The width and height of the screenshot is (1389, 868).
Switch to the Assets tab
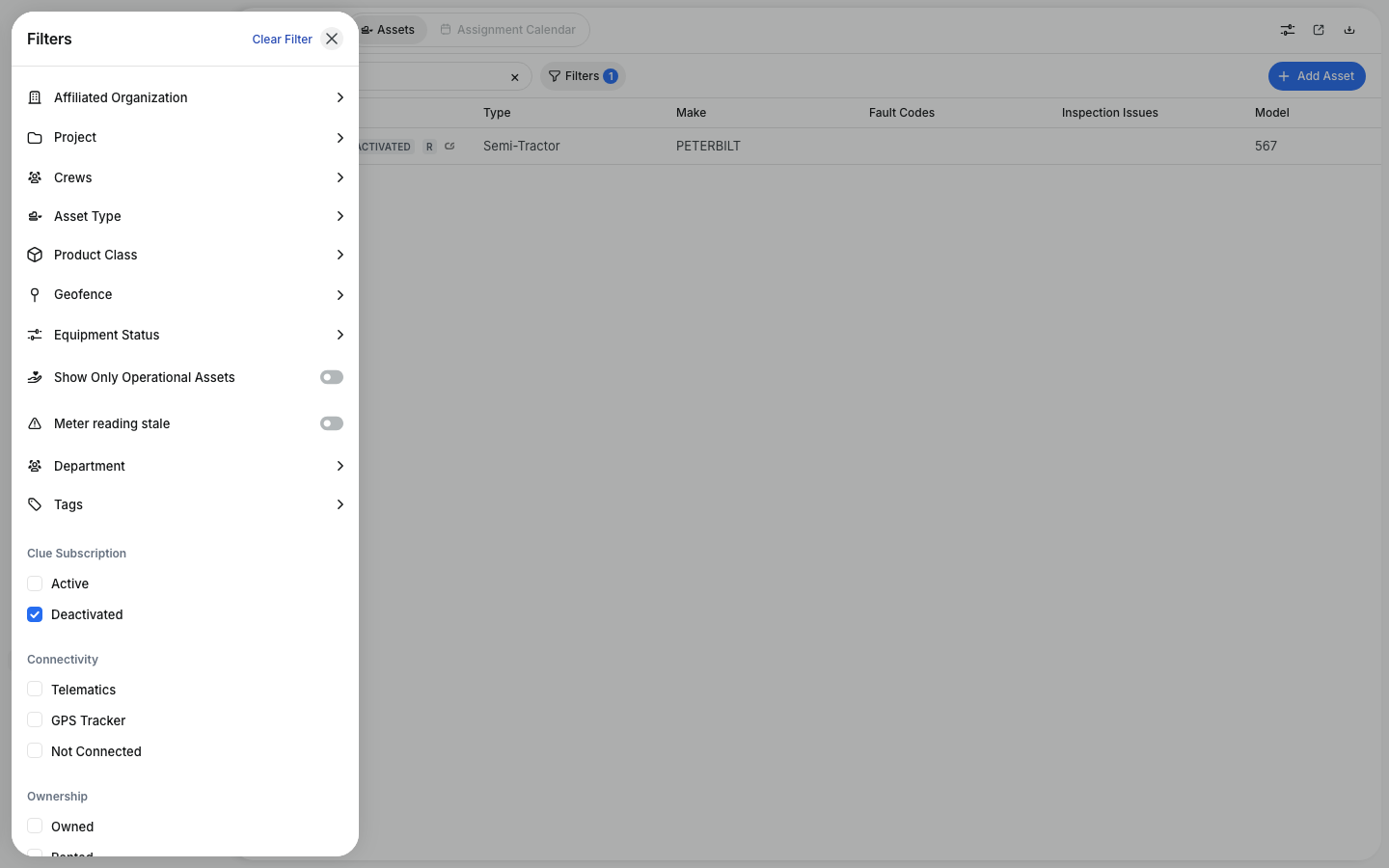coord(389,30)
